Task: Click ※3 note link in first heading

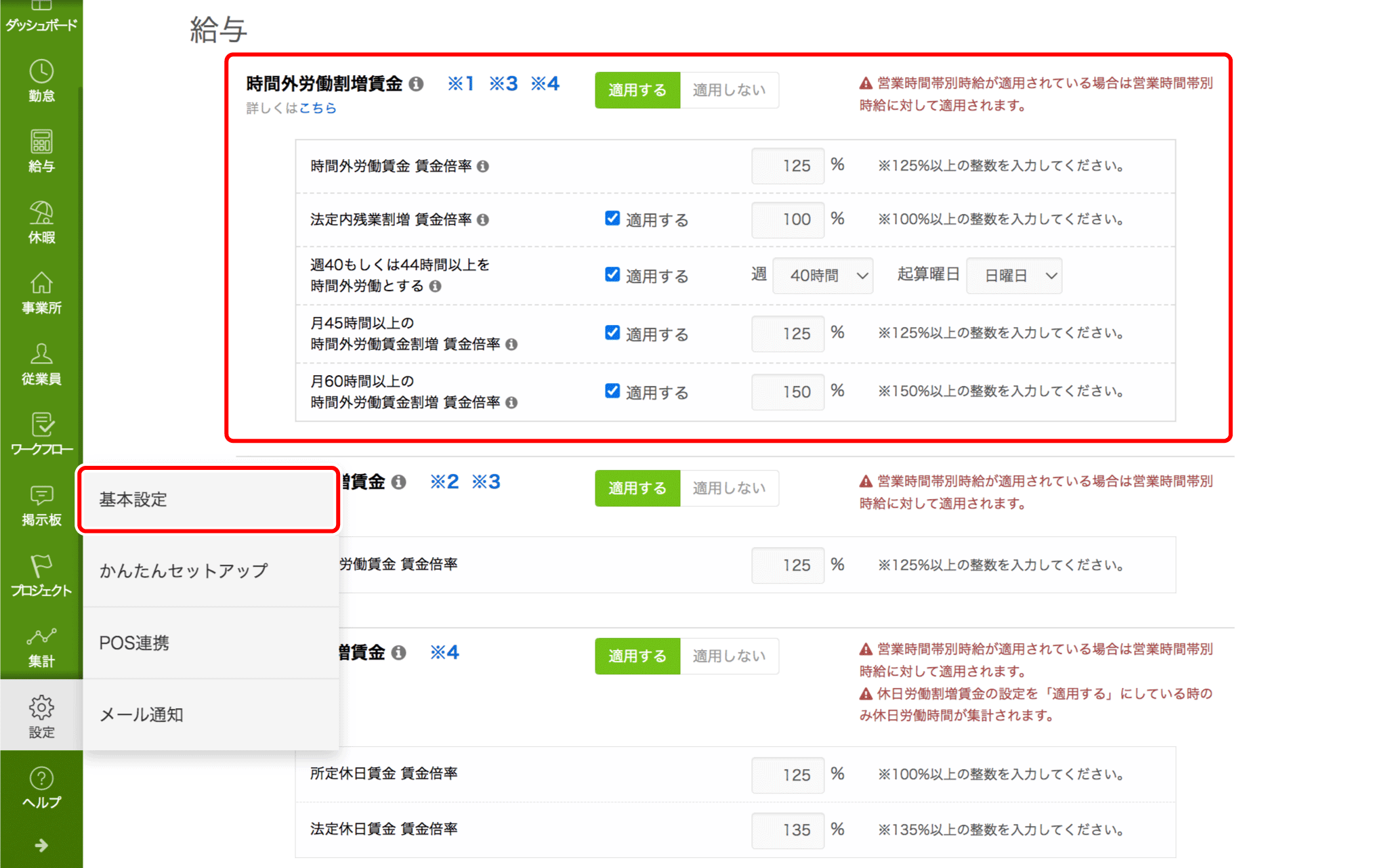Action: point(503,84)
